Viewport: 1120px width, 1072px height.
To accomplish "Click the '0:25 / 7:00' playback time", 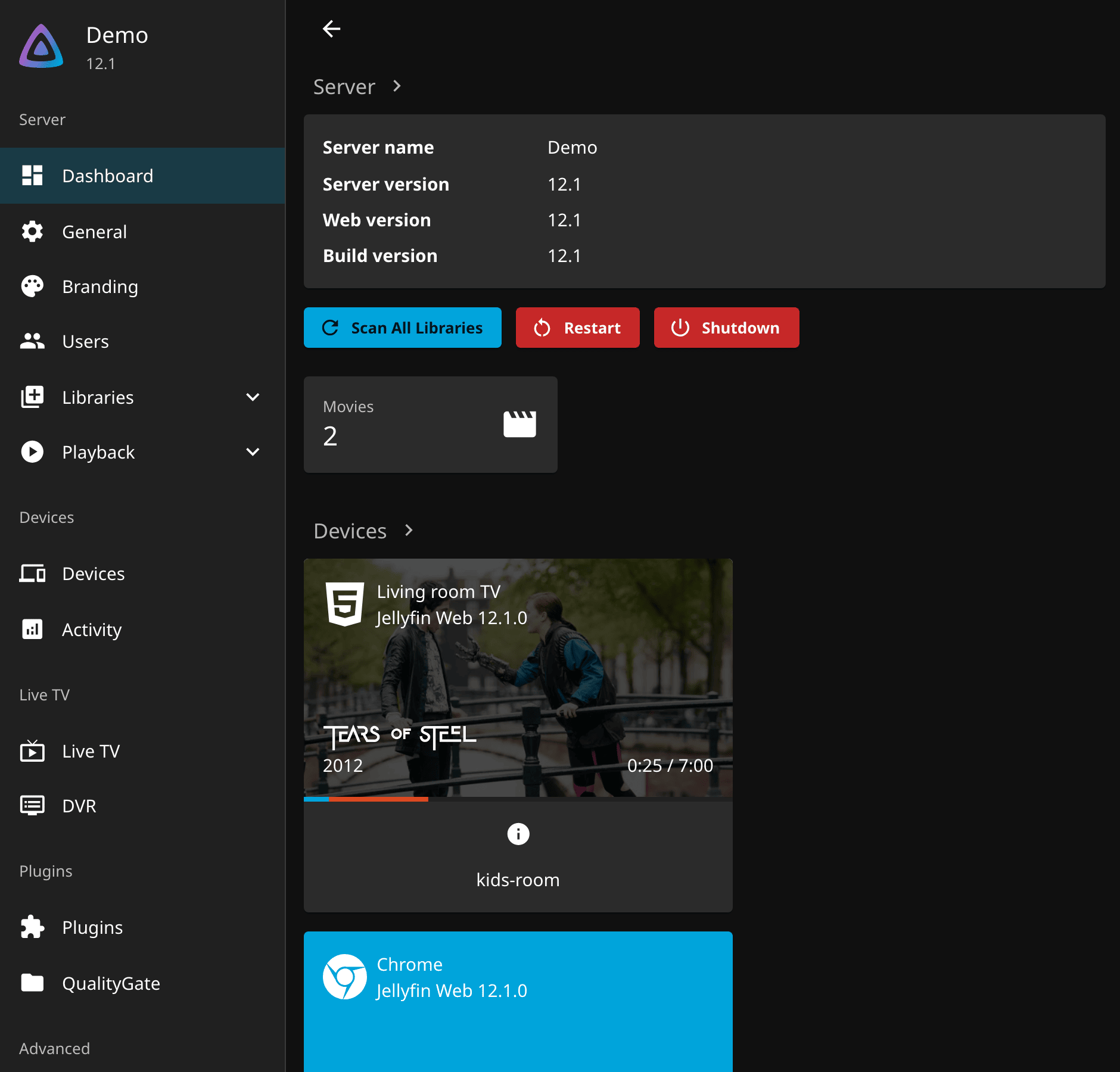I will tap(670, 765).
